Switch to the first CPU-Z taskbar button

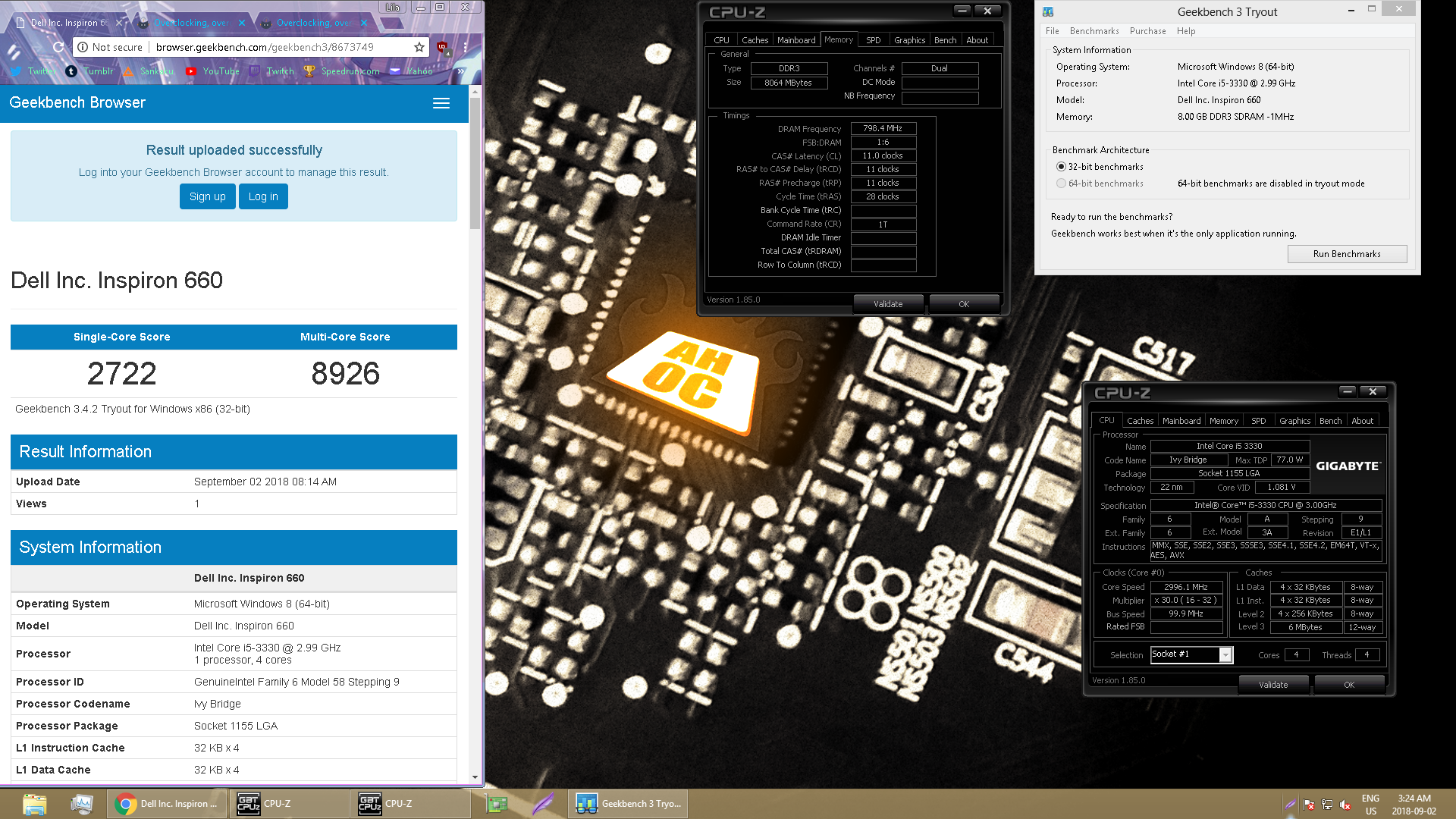290,804
